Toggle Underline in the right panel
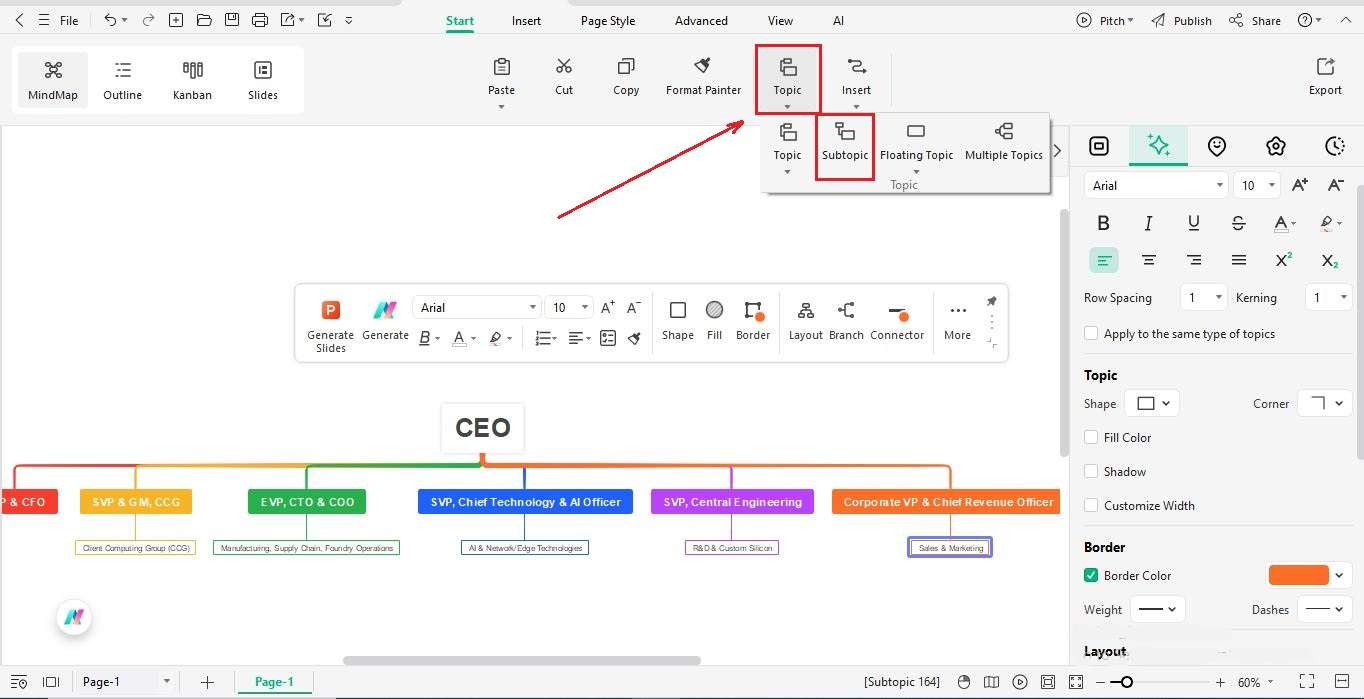 (x=1193, y=223)
